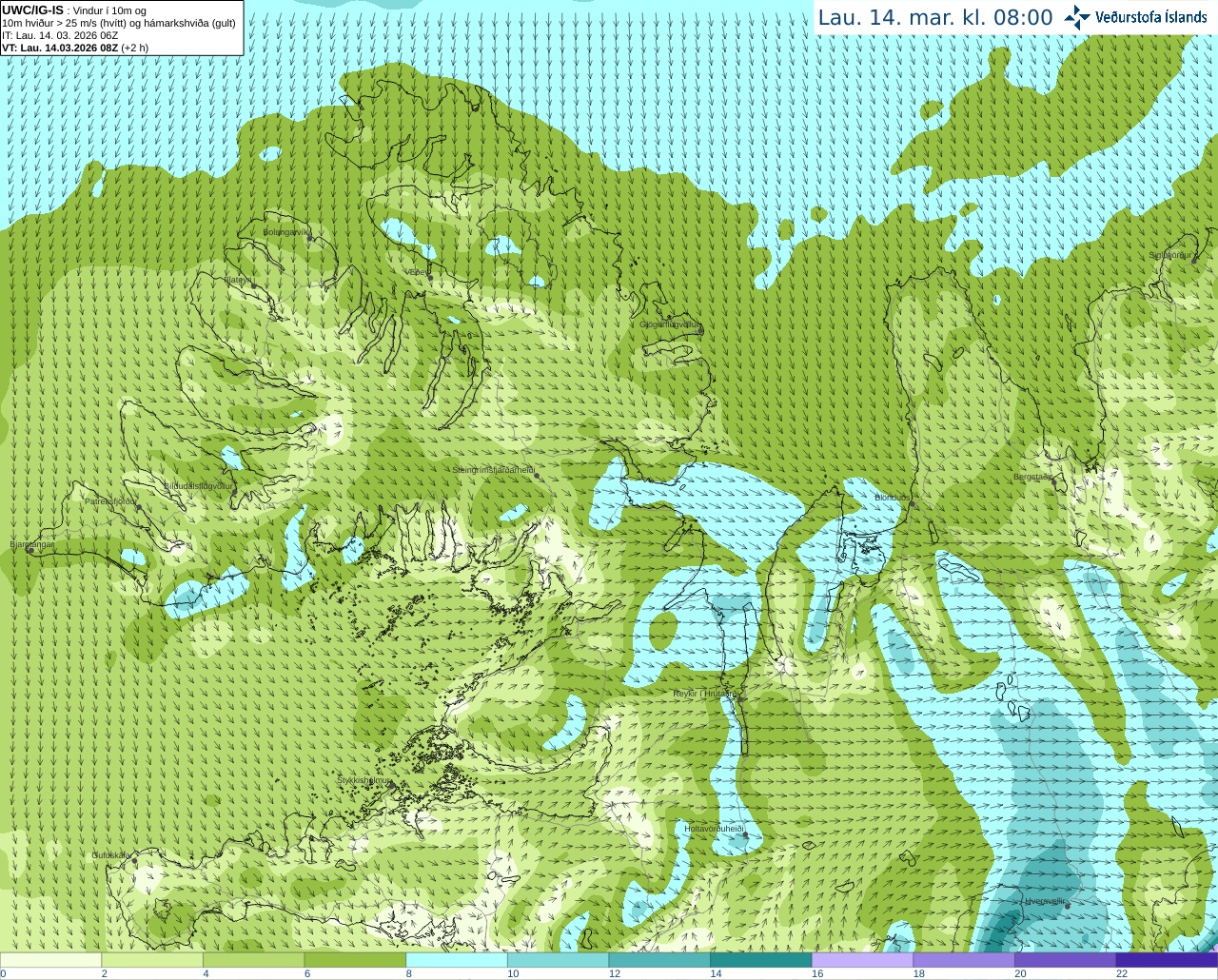
Task: Select the Gjögurflugvöllur station label
Action: tap(670, 325)
